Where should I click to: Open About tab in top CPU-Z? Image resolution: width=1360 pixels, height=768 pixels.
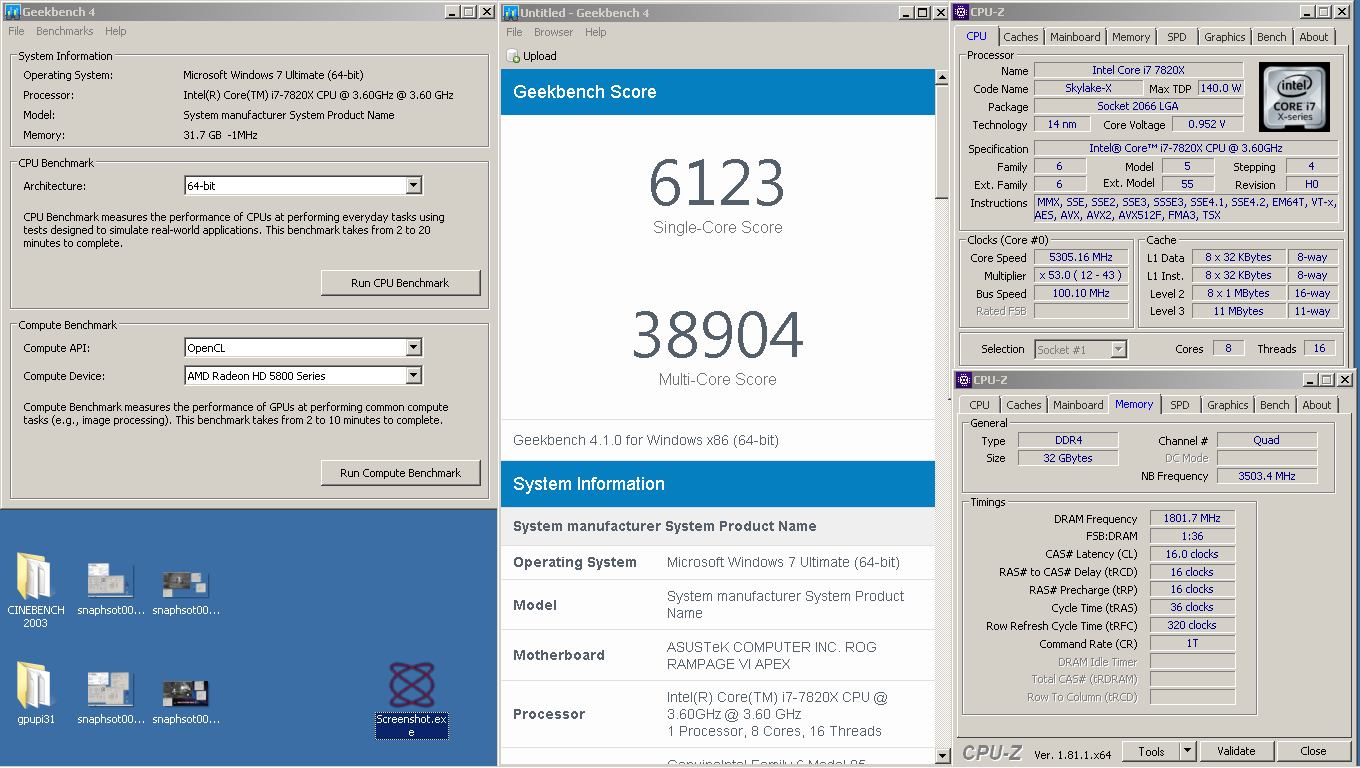point(1314,37)
